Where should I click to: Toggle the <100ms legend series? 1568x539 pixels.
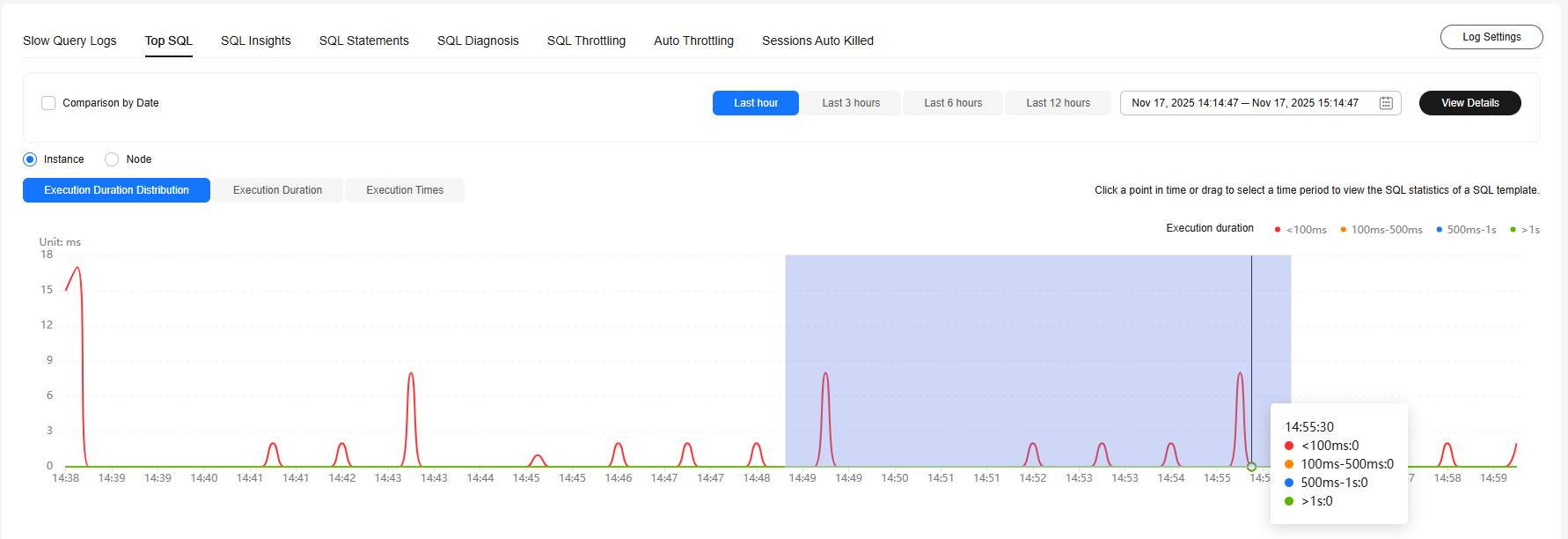click(x=1301, y=230)
